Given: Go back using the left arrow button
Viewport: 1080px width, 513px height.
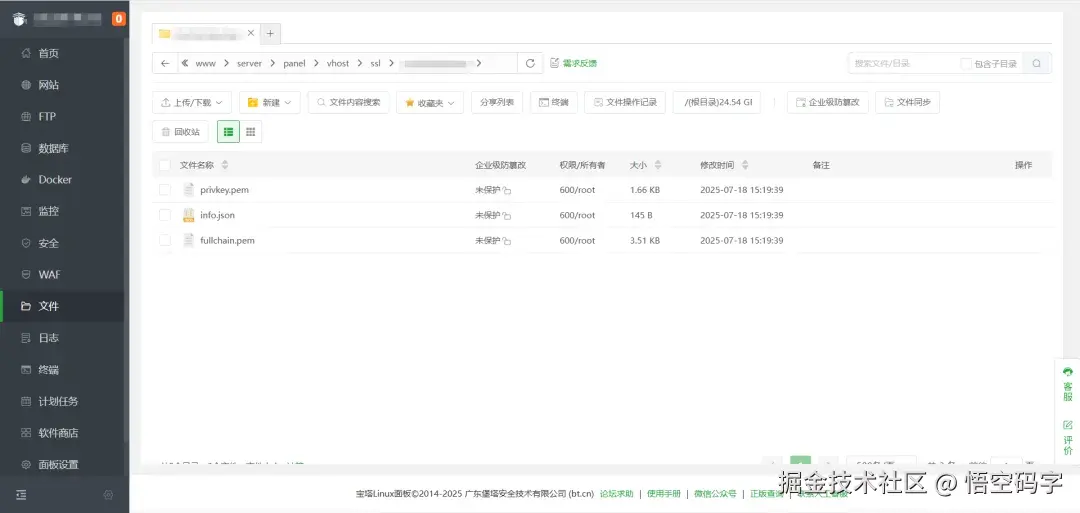Looking at the screenshot, I should pos(165,63).
